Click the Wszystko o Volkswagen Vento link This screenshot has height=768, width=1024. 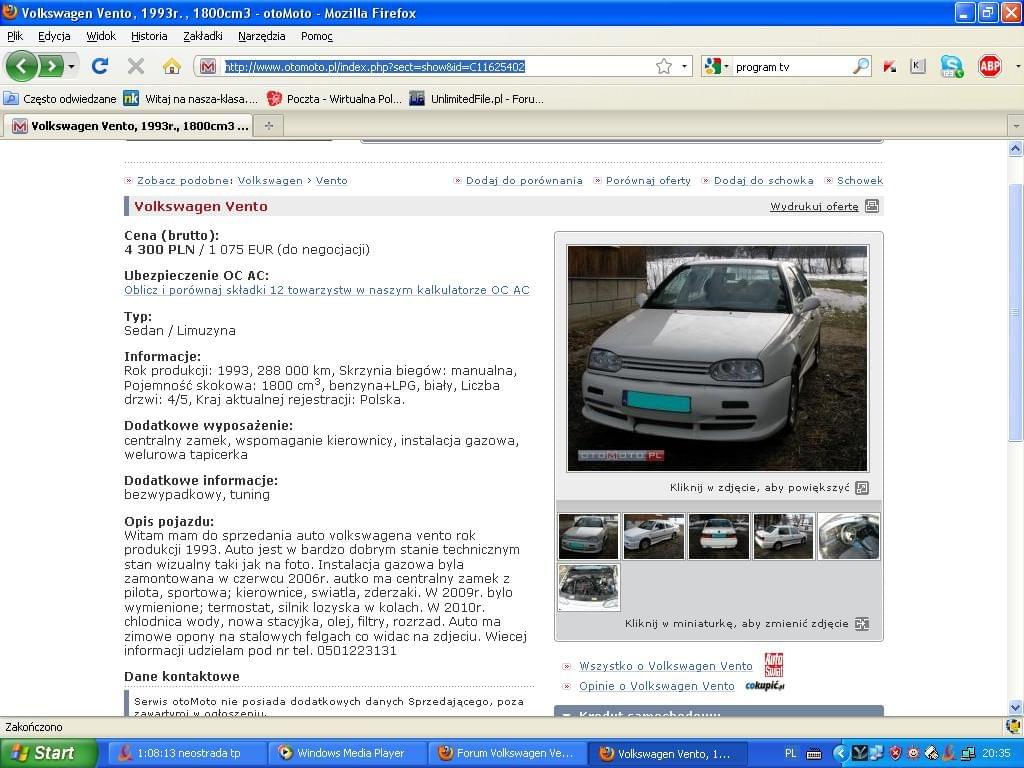pos(665,666)
